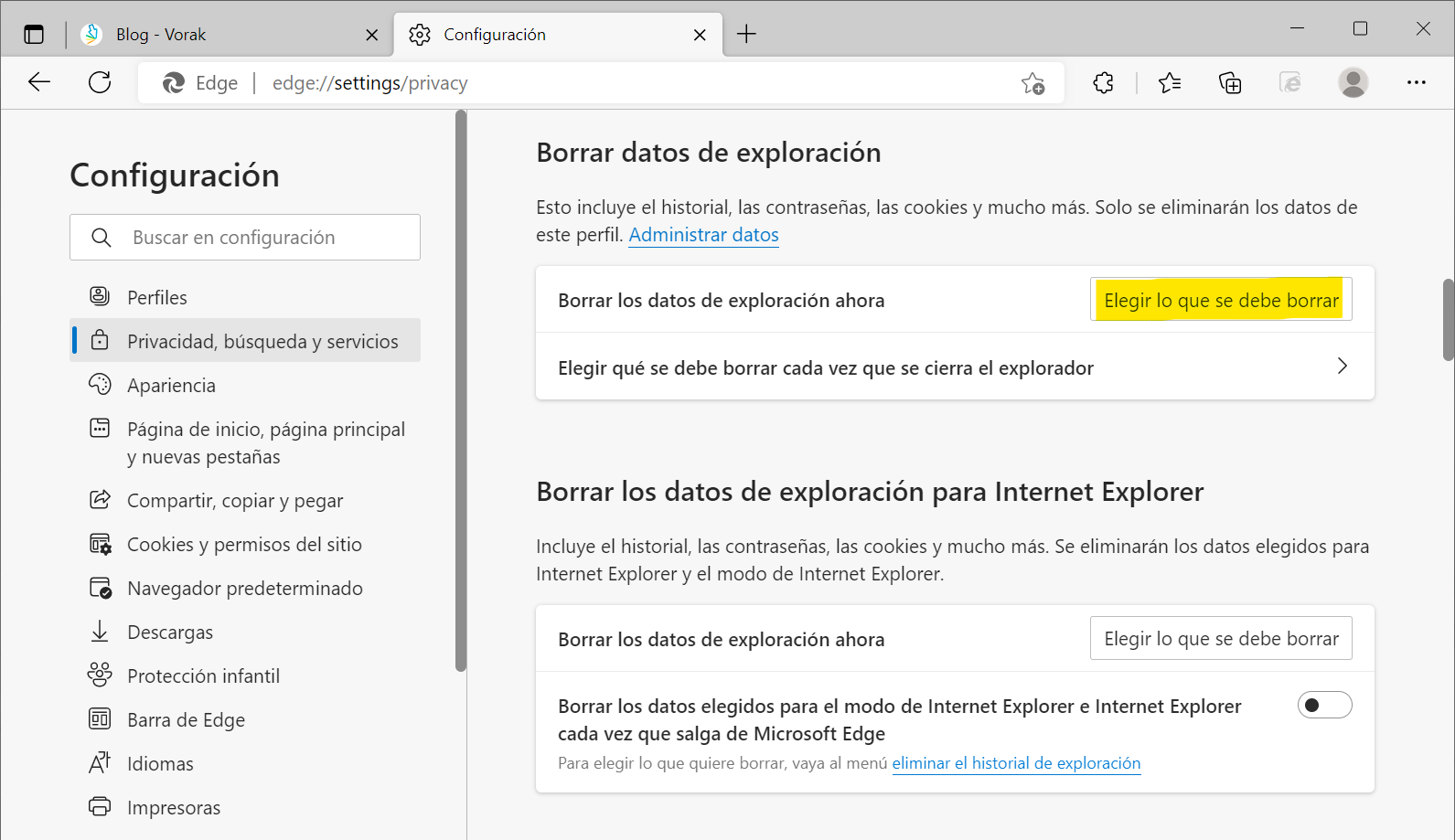Open Cookies y permisos del sitio

(x=245, y=544)
